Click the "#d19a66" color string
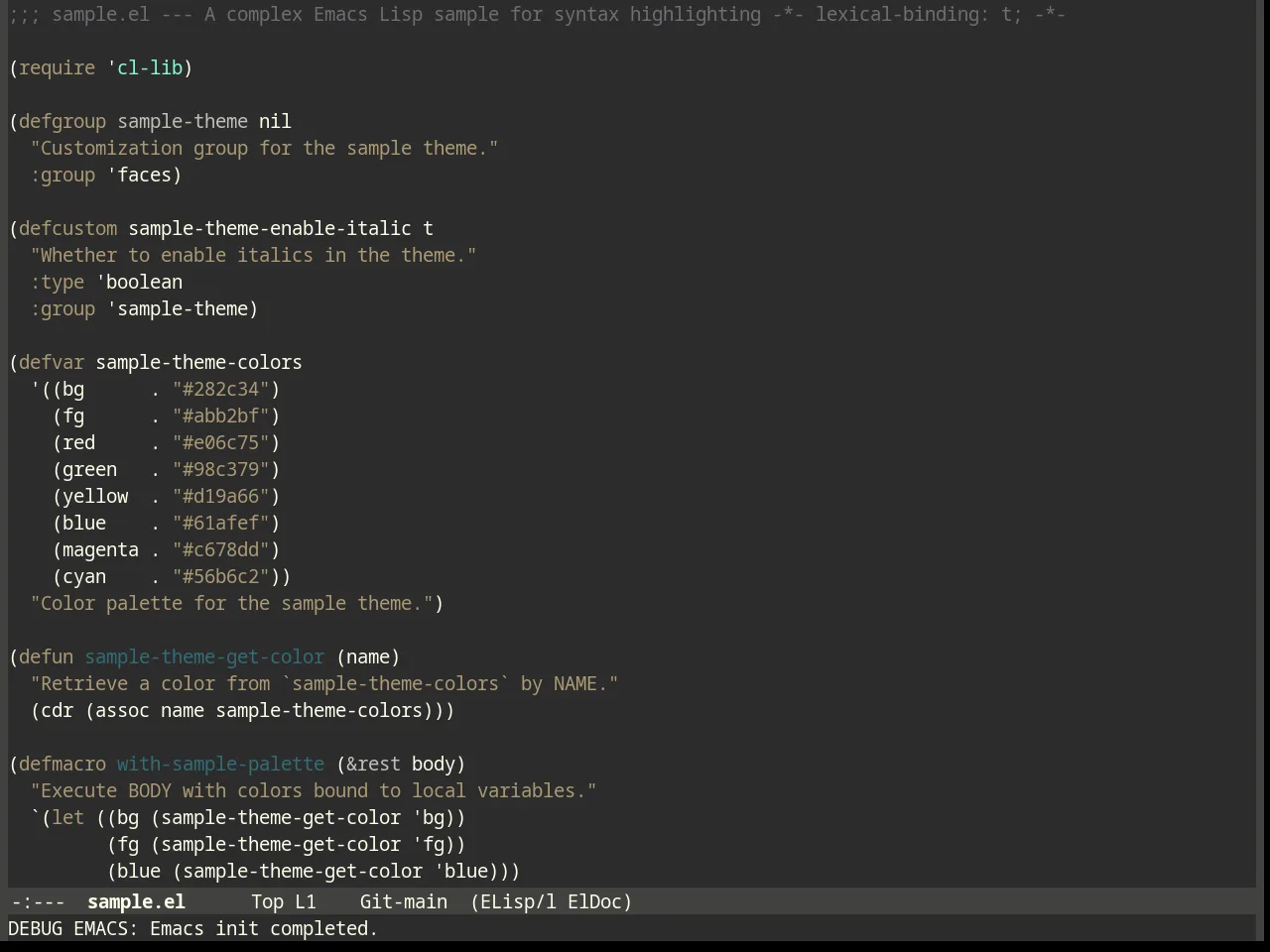The image size is (1270, 952). [221, 496]
